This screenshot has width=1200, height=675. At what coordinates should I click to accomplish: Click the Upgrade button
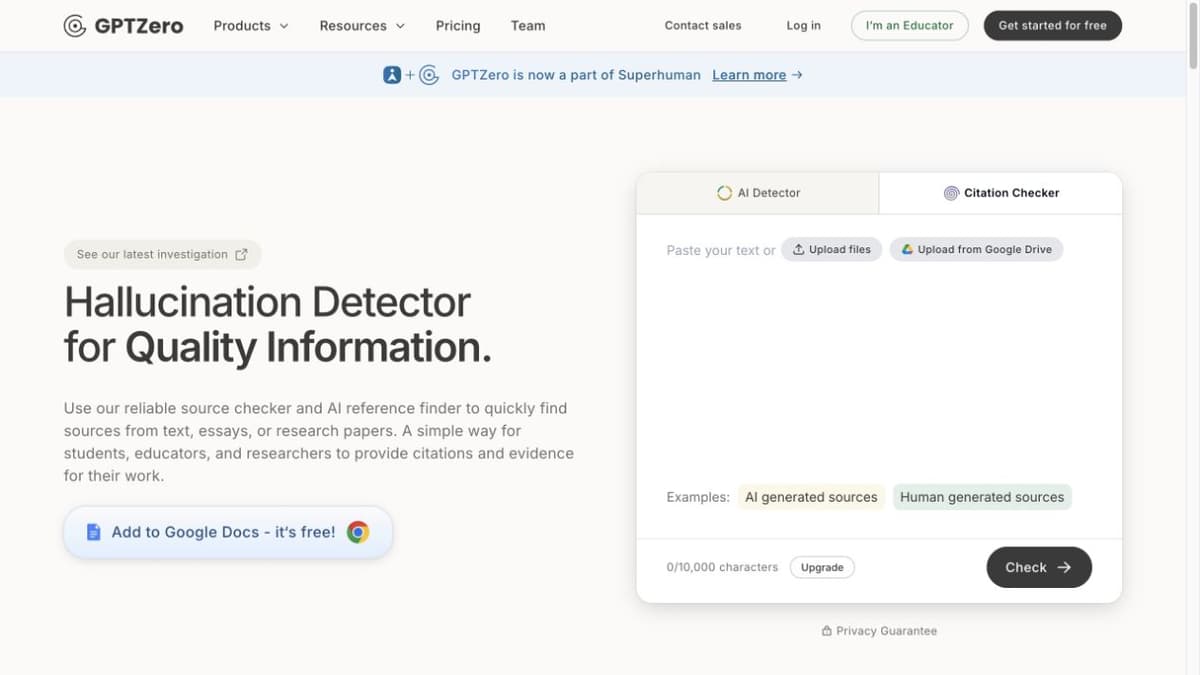[x=822, y=567]
